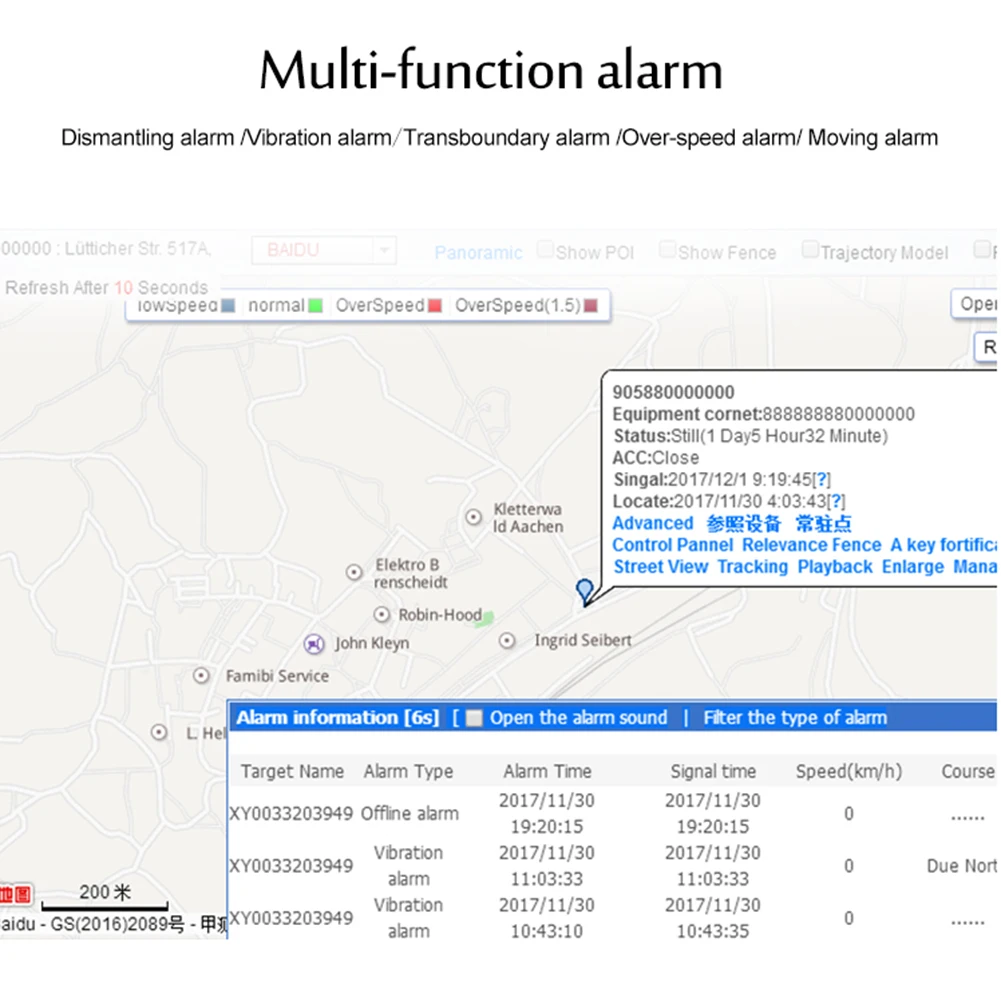Enable the Show POI checkbox
Screen dimensions: 1001x1001
click(545, 250)
